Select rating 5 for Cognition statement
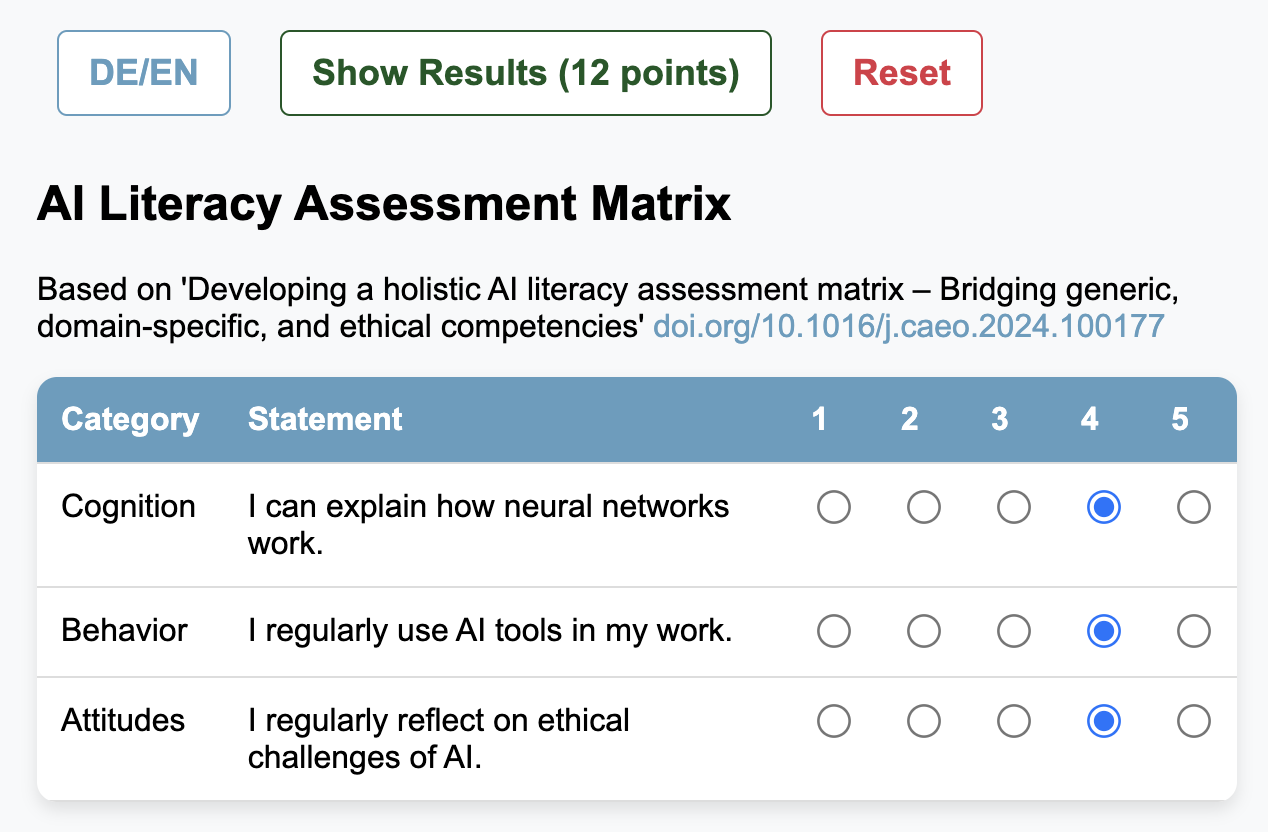 point(1194,508)
